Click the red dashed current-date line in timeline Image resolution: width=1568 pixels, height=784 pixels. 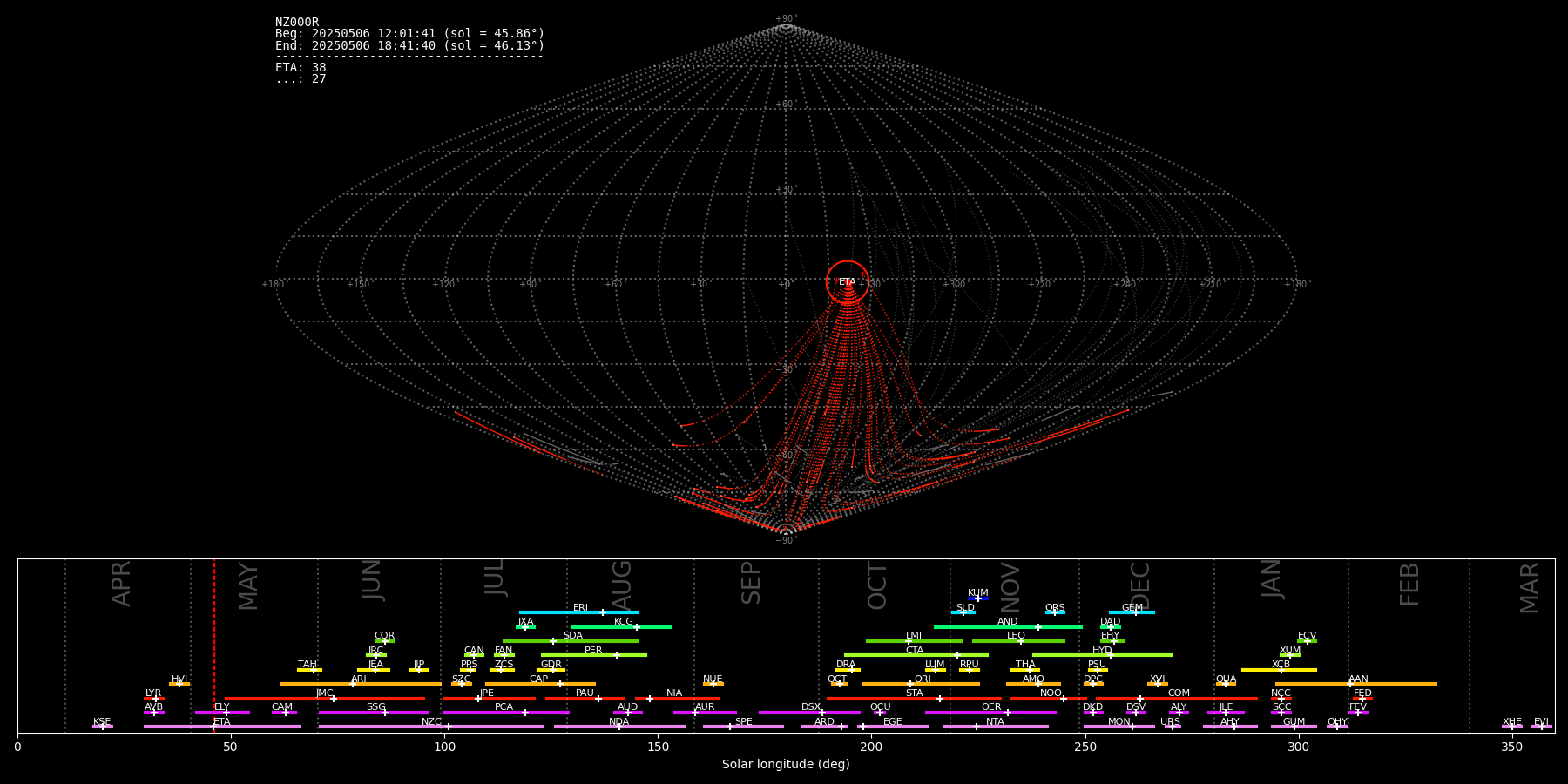click(x=214, y=645)
